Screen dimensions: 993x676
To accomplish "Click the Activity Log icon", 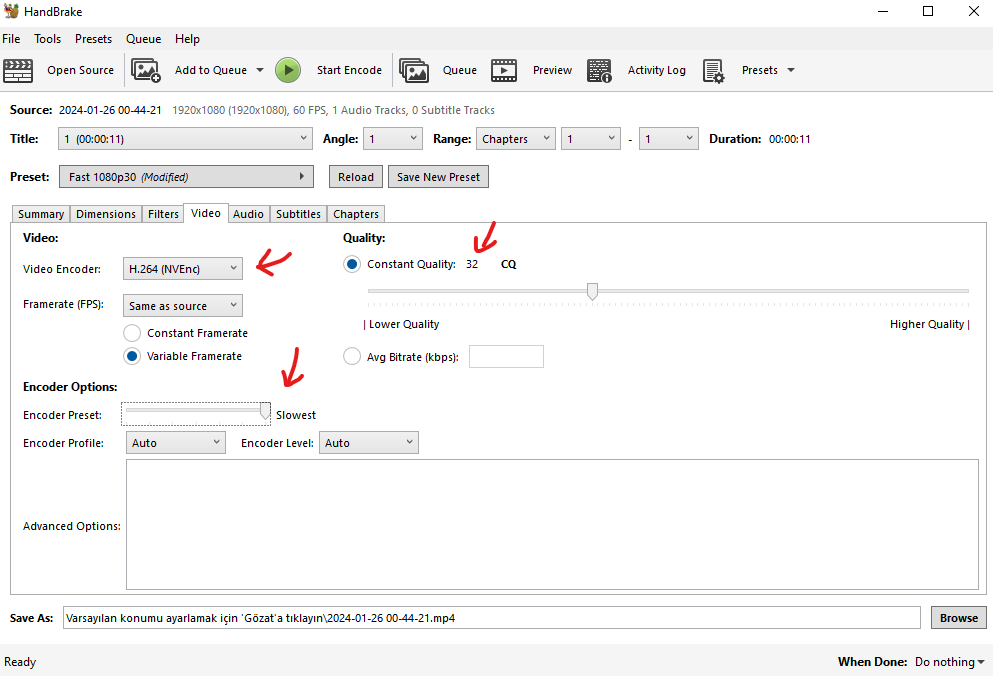I will tap(599, 70).
